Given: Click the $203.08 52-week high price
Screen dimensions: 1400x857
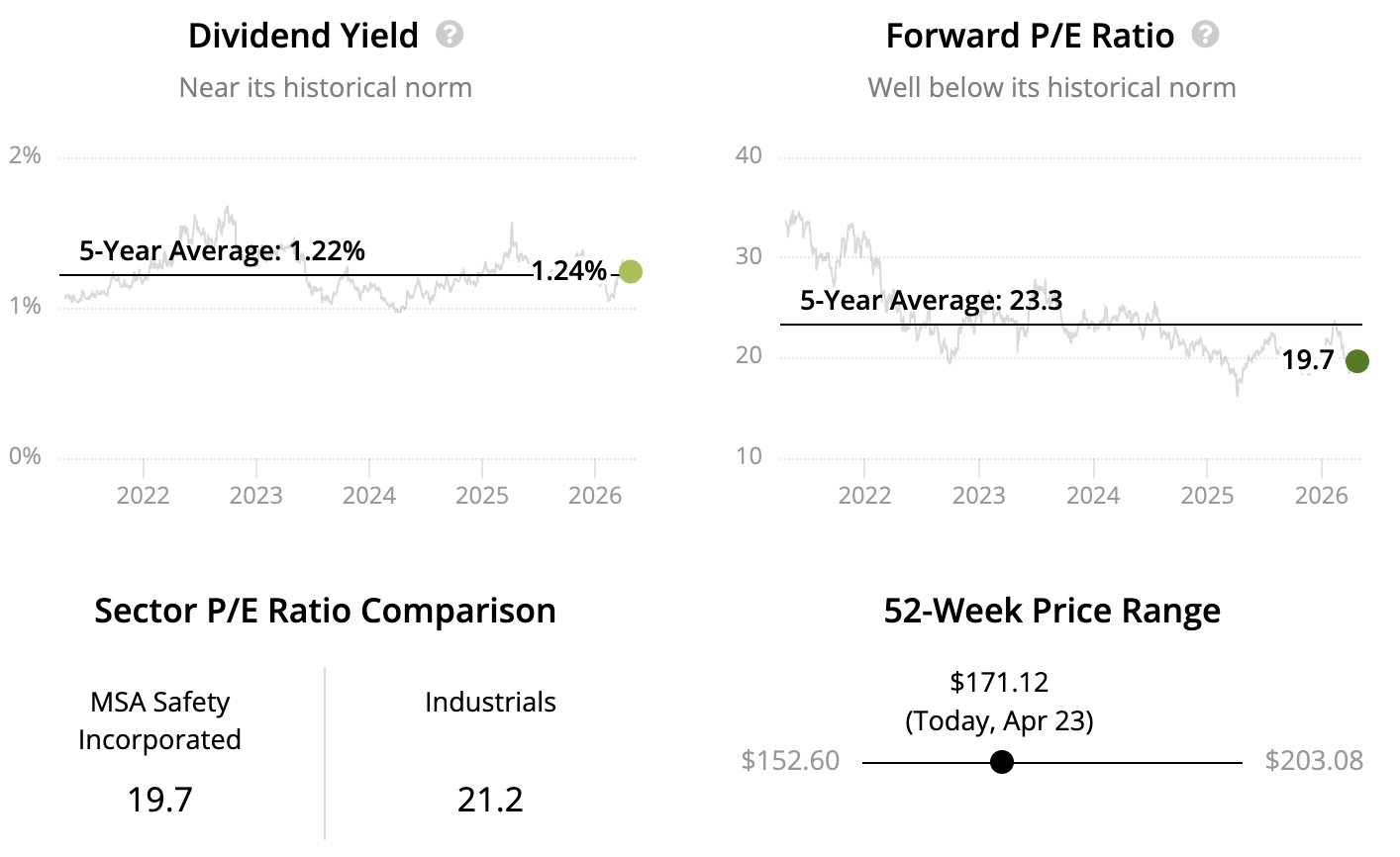Looking at the screenshot, I should pos(1314,761).
